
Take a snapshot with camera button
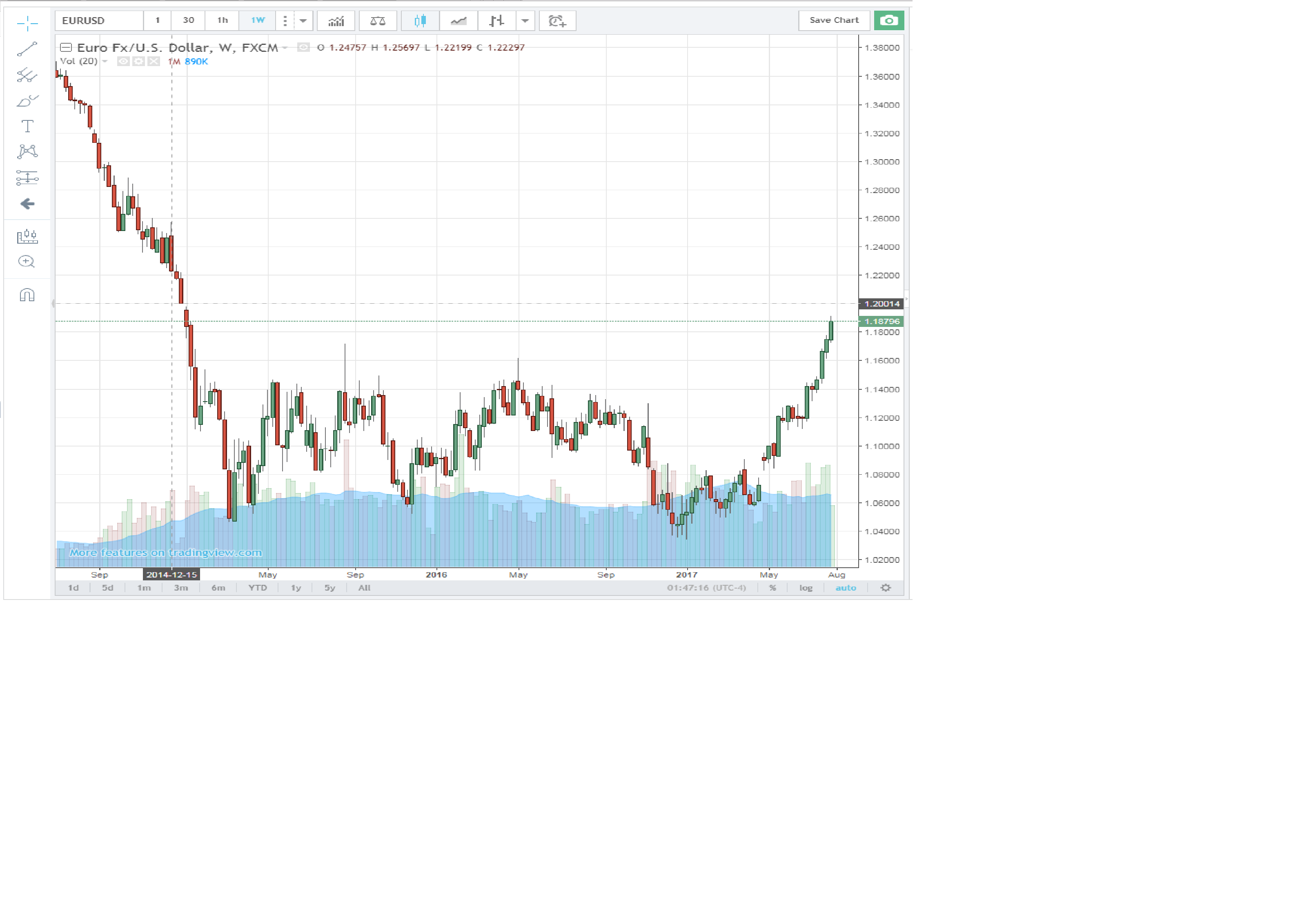coord(888,20)
